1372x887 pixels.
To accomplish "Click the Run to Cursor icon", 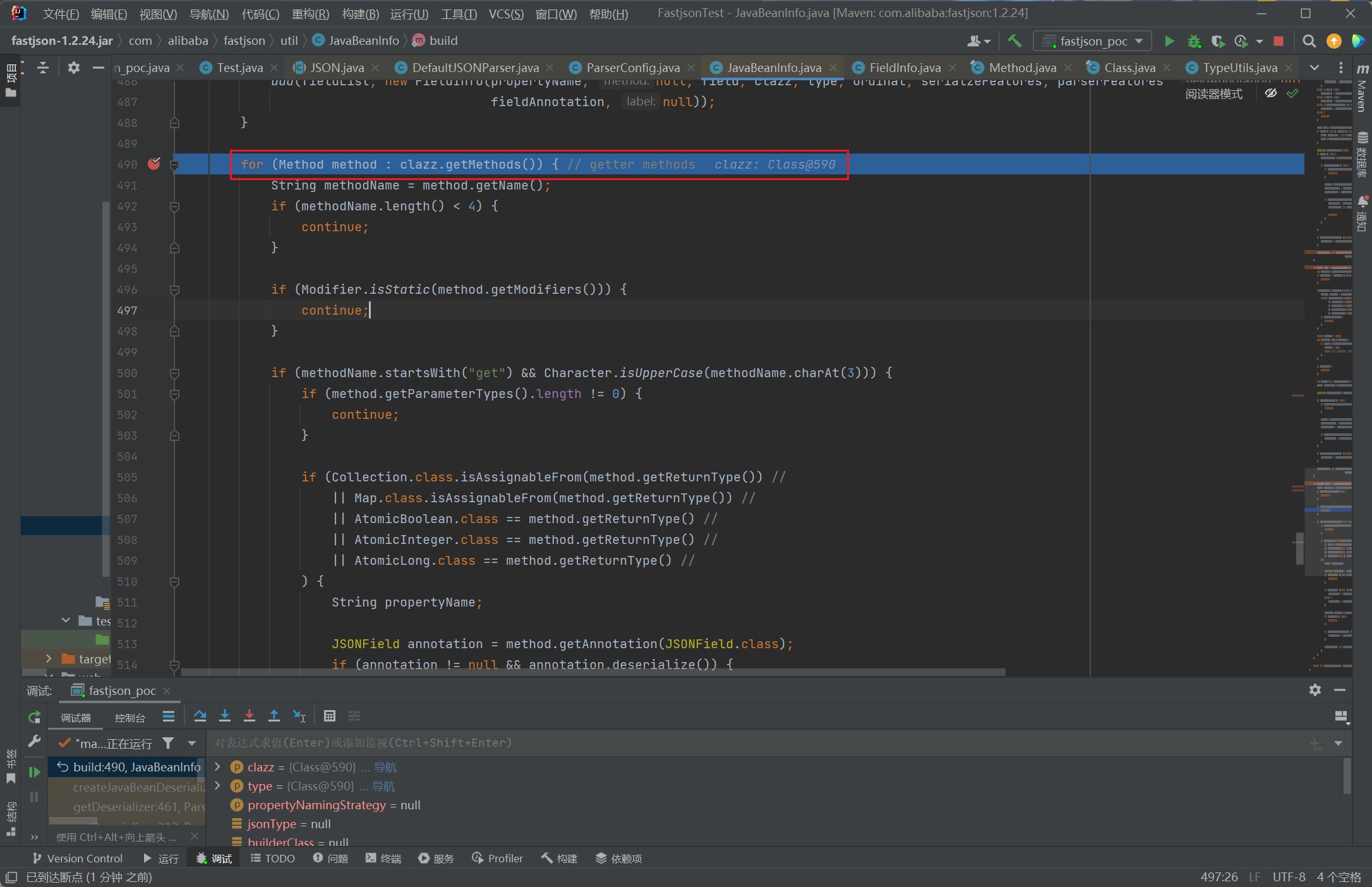I will [299, 716].
